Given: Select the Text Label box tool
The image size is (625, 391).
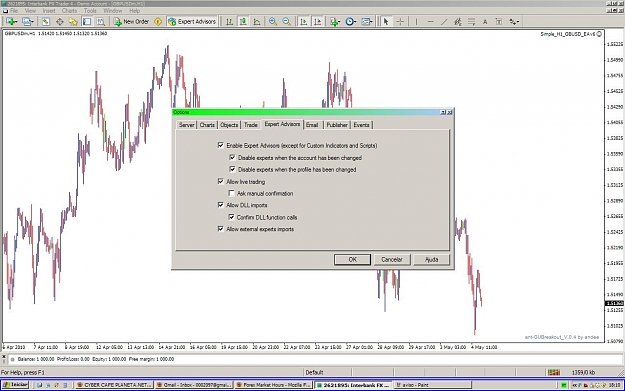Looking at the screenshot, I should pyautogui.click(x=498, y=22).
